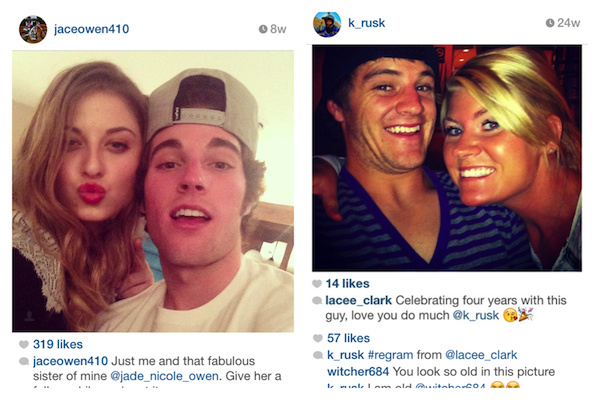600x400 pixels.
Task: Click comment bubble icon beside k_rusk #regram caption
Action: (x=317, y=354)
